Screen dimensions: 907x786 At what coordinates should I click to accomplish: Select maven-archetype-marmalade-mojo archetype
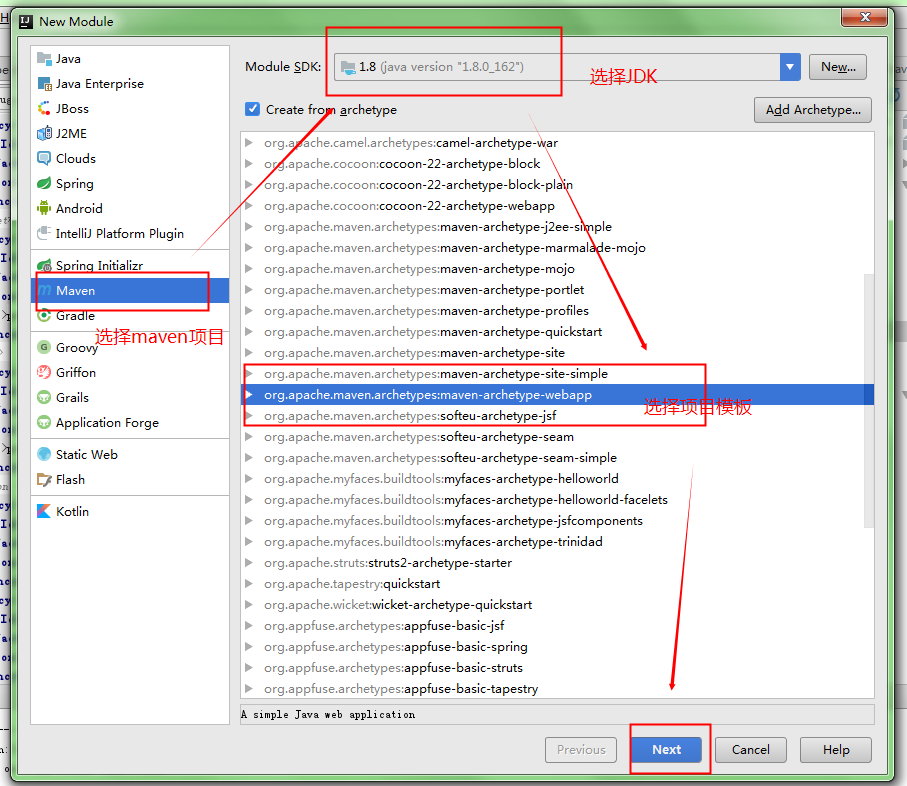[558, 248]
